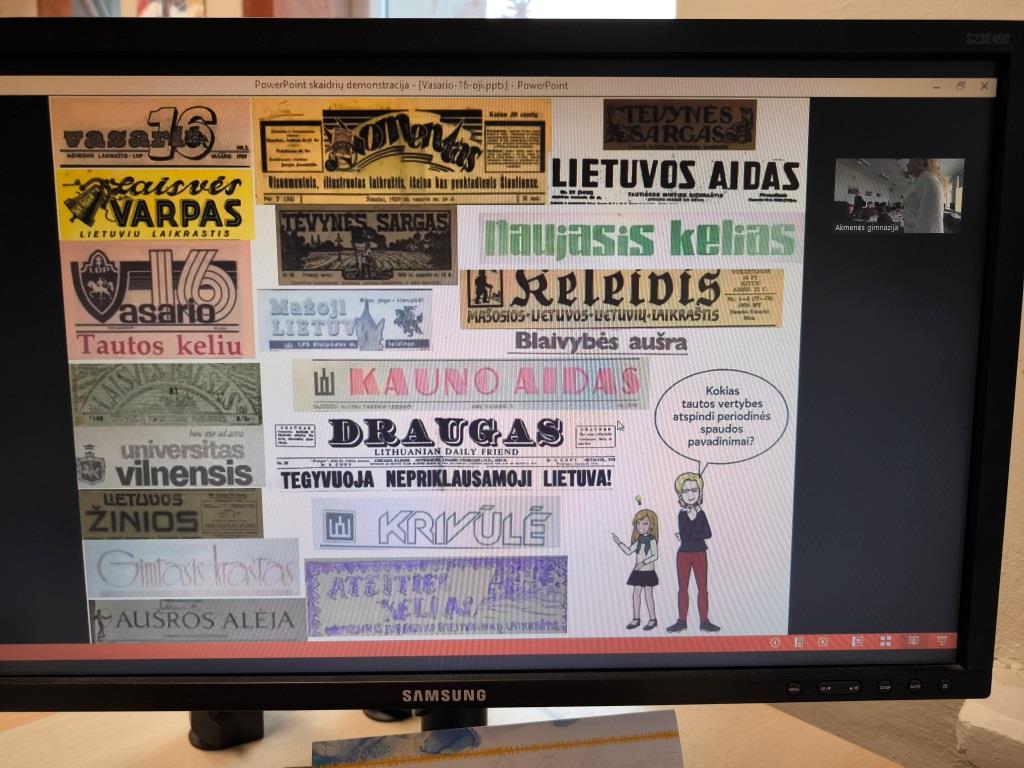This screenshot has width=1024, height=768.
Task: Click the PowerPoint window title bar text
Action: pos(411,85)
